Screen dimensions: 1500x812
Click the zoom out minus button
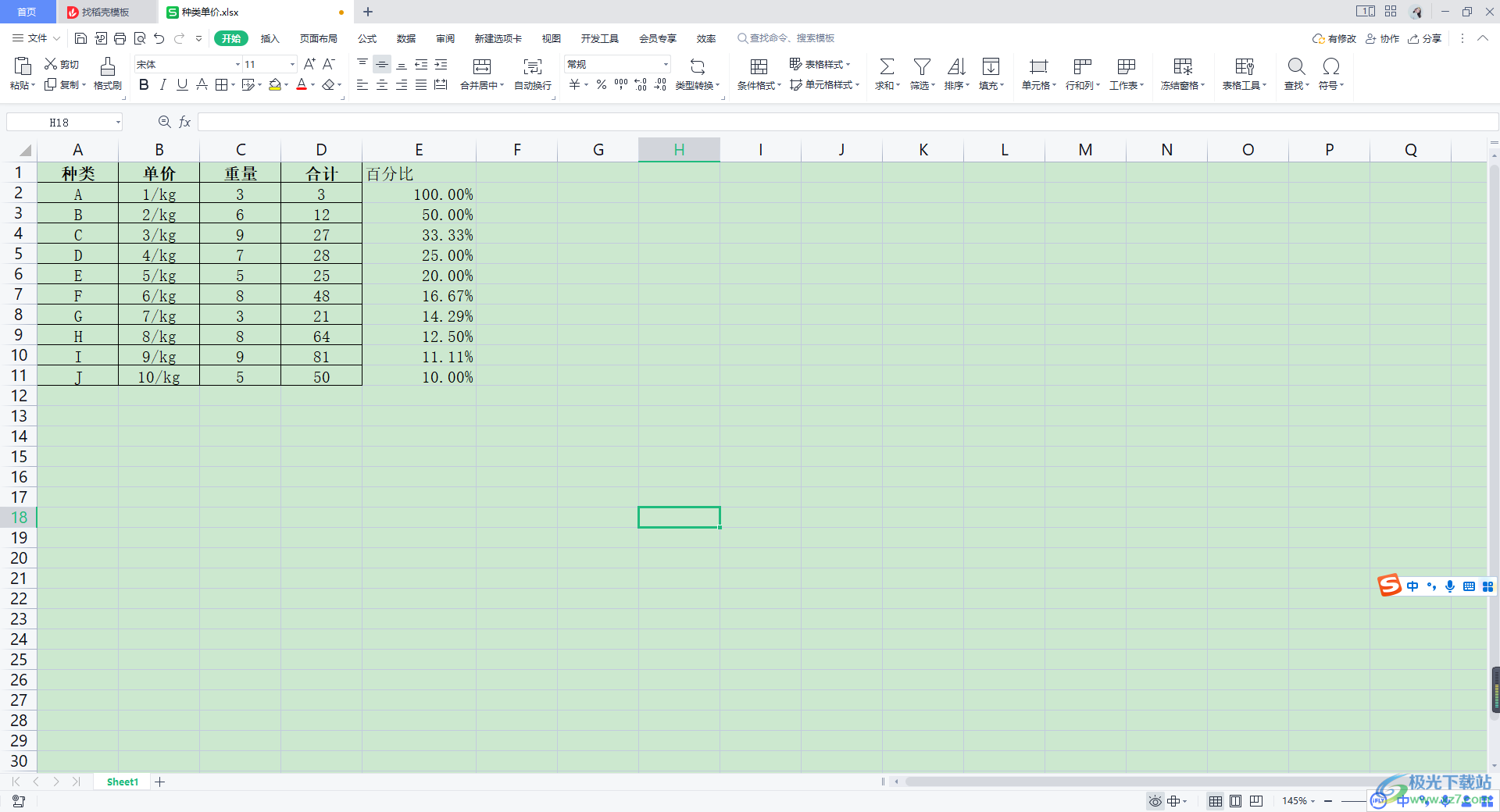[x=1328, y=801]
